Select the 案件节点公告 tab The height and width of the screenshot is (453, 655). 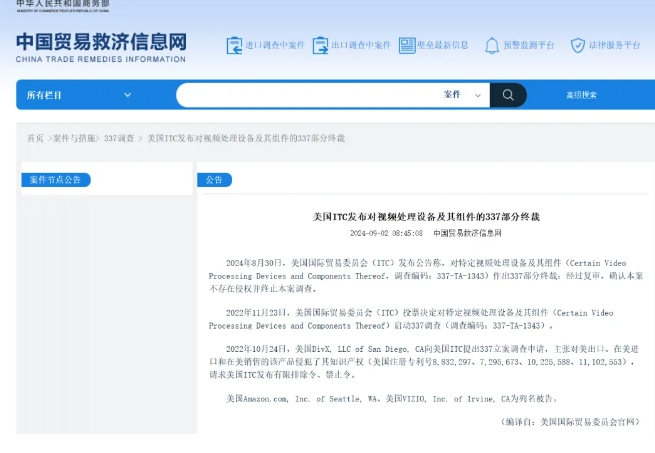56,180
